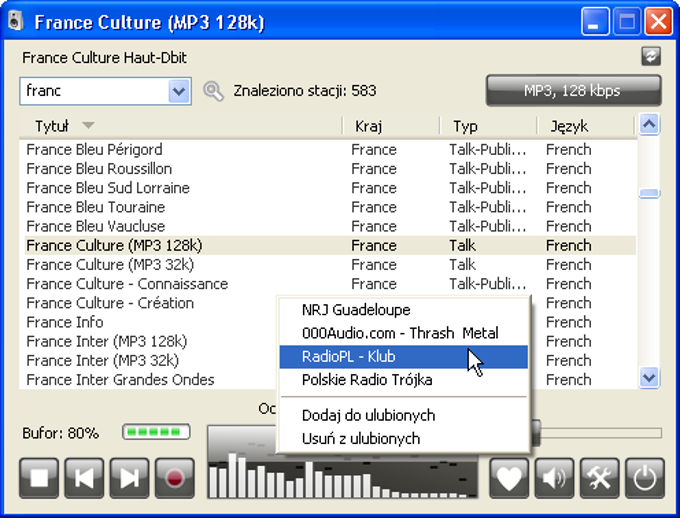Open favorites with the heart icon
This screenshot has height=518, width=680.
click(x=509, y=478)
